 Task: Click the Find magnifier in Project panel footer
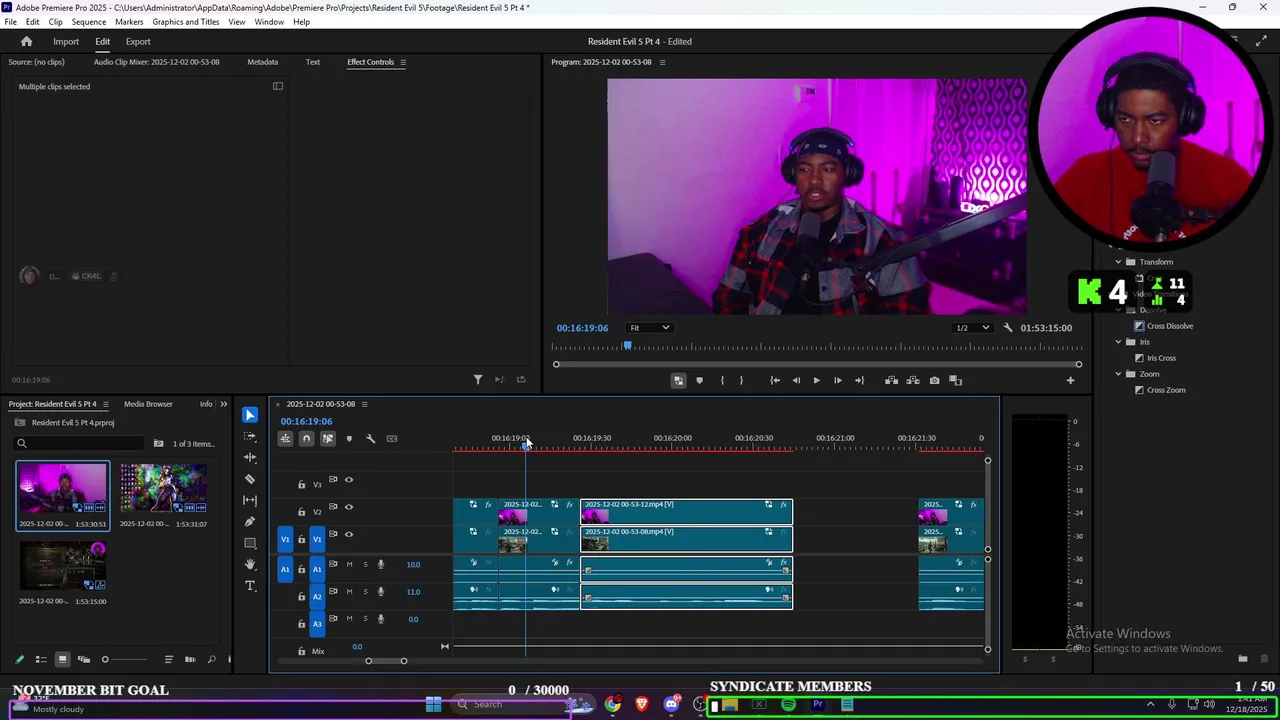(211, 659)
